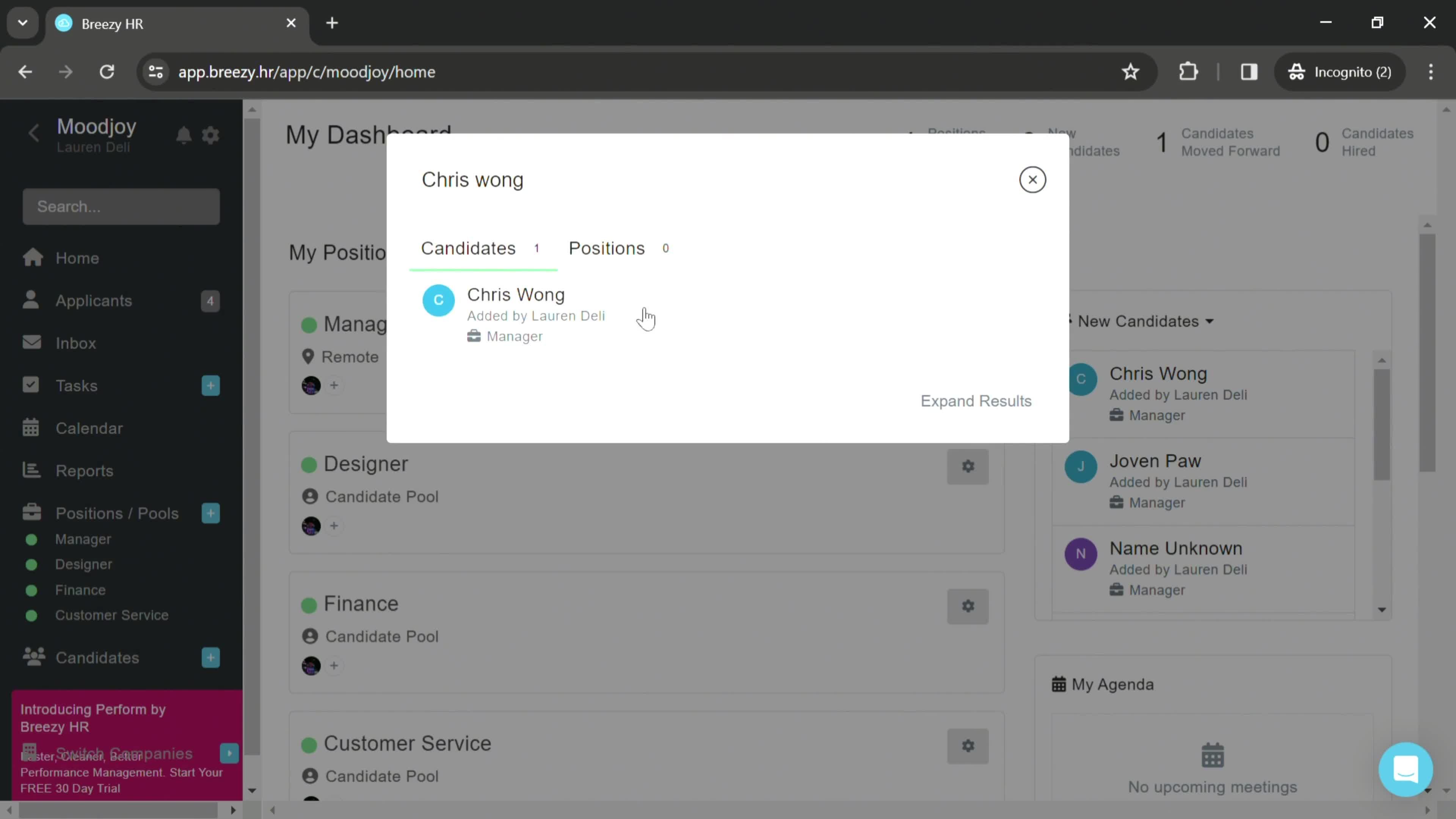Select the Reports icon in sidebar
The width and height of the screenshot is (1456, 819).
coord(31,470)
